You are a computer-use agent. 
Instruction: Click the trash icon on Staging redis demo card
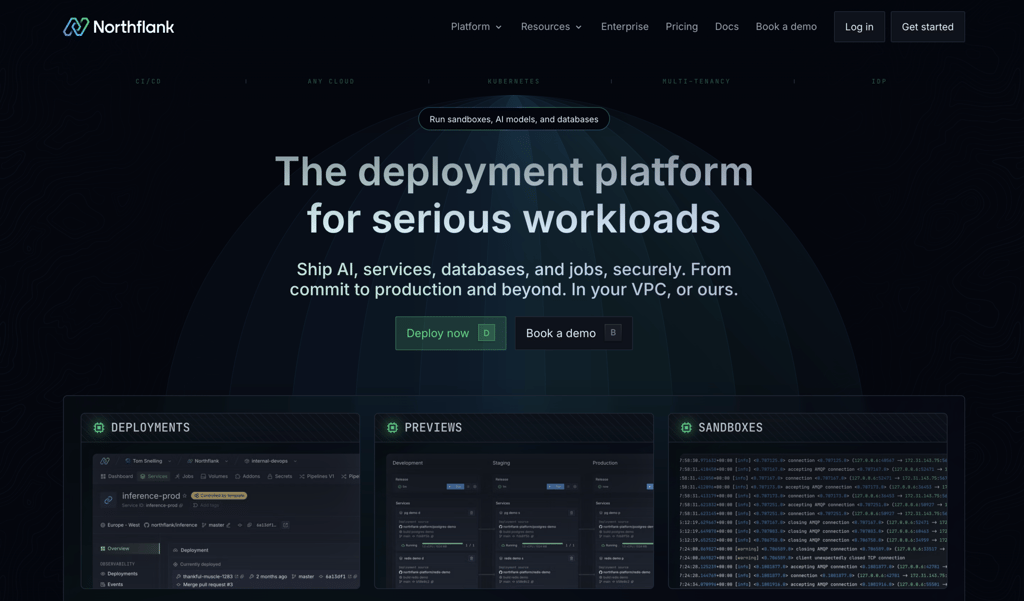(x=571, y=559)
